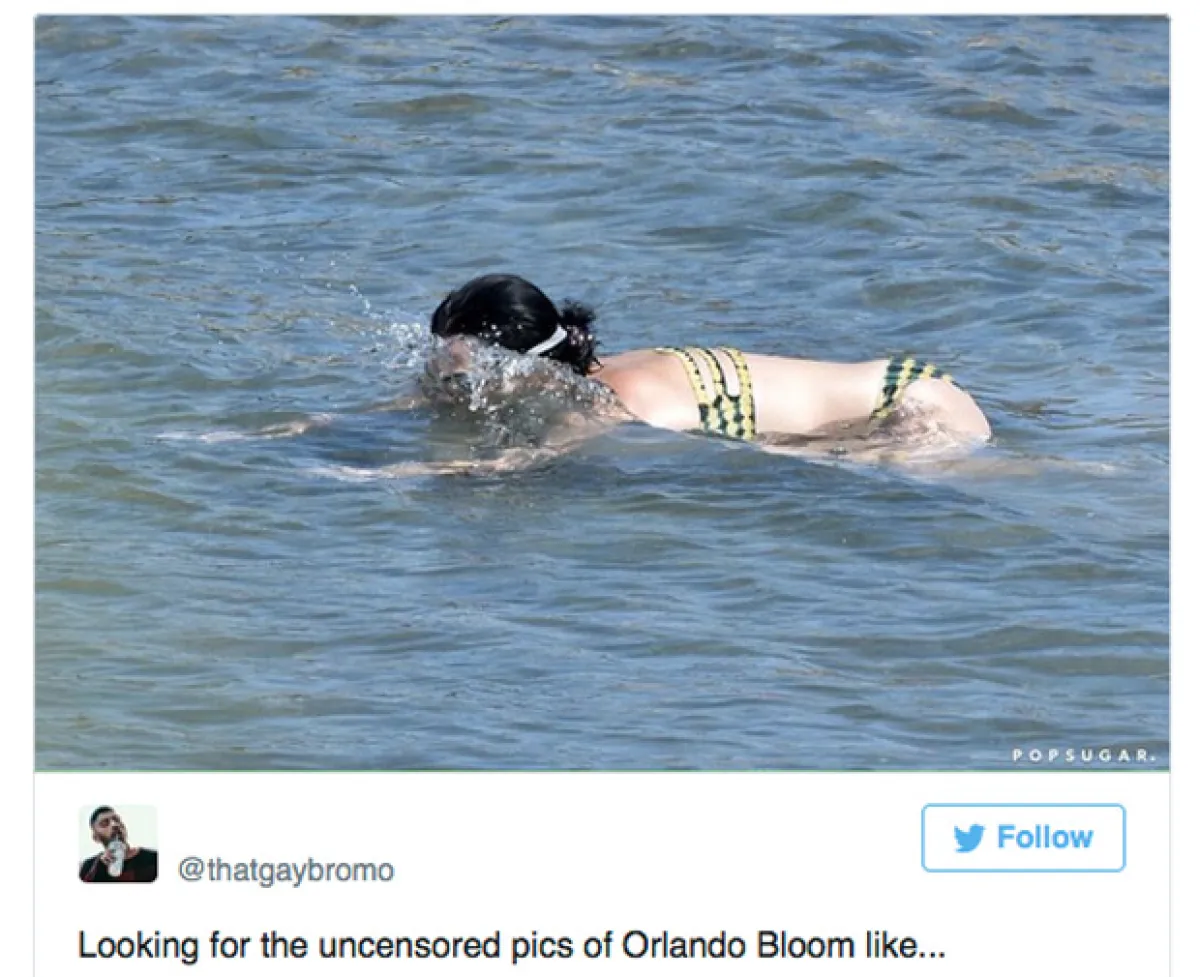Select the word "Follow" label text
The image size is (1200, 977).
click(x=1045, y=838)
